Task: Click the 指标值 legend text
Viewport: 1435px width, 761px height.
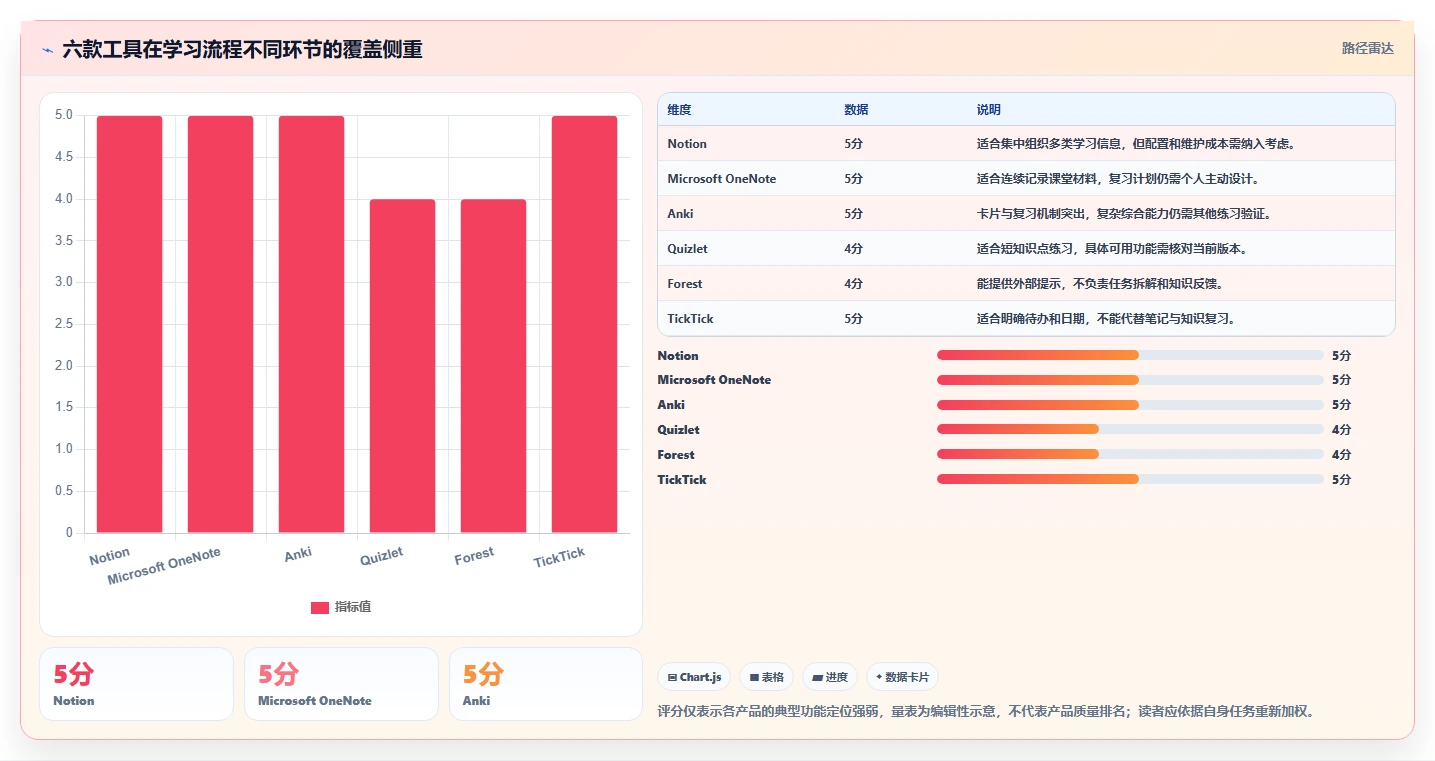Action: (x=353, y=607)
